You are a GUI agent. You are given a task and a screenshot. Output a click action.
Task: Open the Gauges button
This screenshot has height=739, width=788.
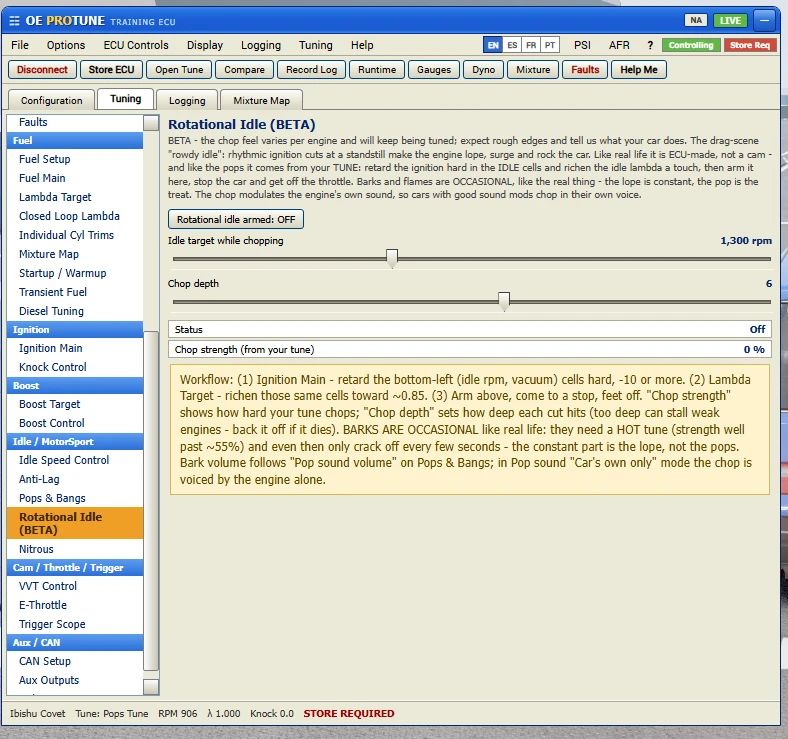coord(434,70)
